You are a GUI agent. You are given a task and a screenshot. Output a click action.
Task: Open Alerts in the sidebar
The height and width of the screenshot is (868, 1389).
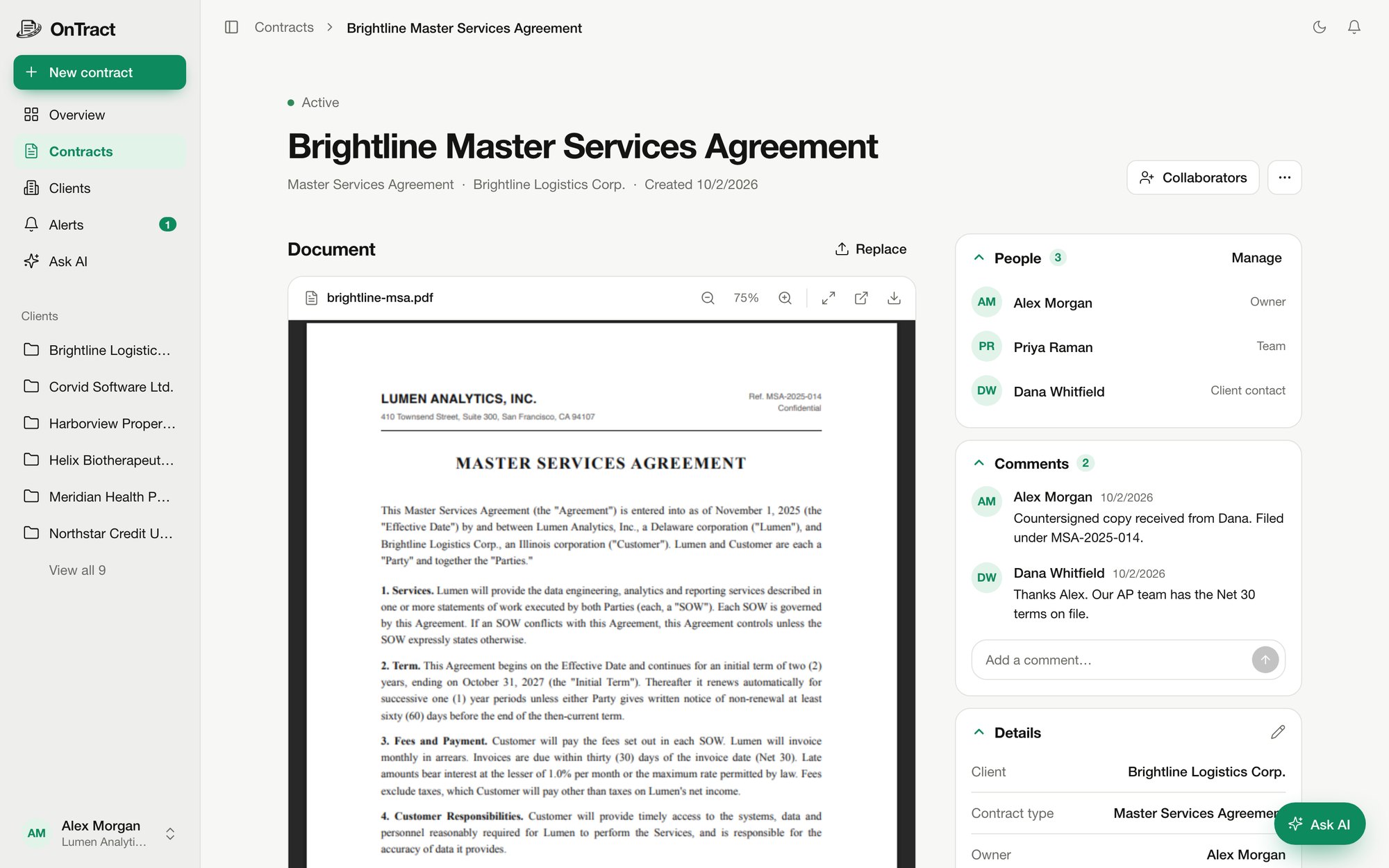pos(100,225)
